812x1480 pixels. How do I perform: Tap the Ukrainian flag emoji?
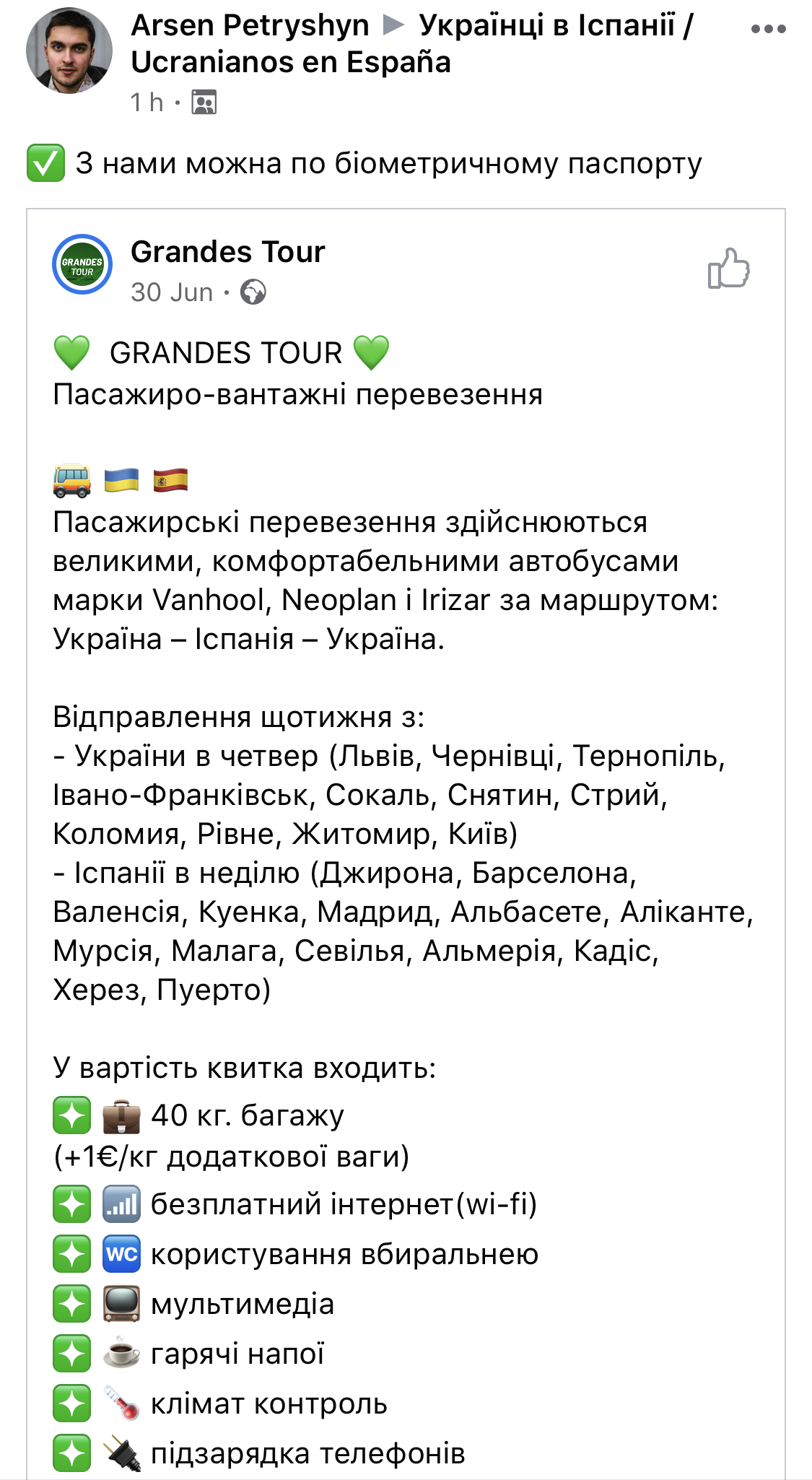pos(121,480)
